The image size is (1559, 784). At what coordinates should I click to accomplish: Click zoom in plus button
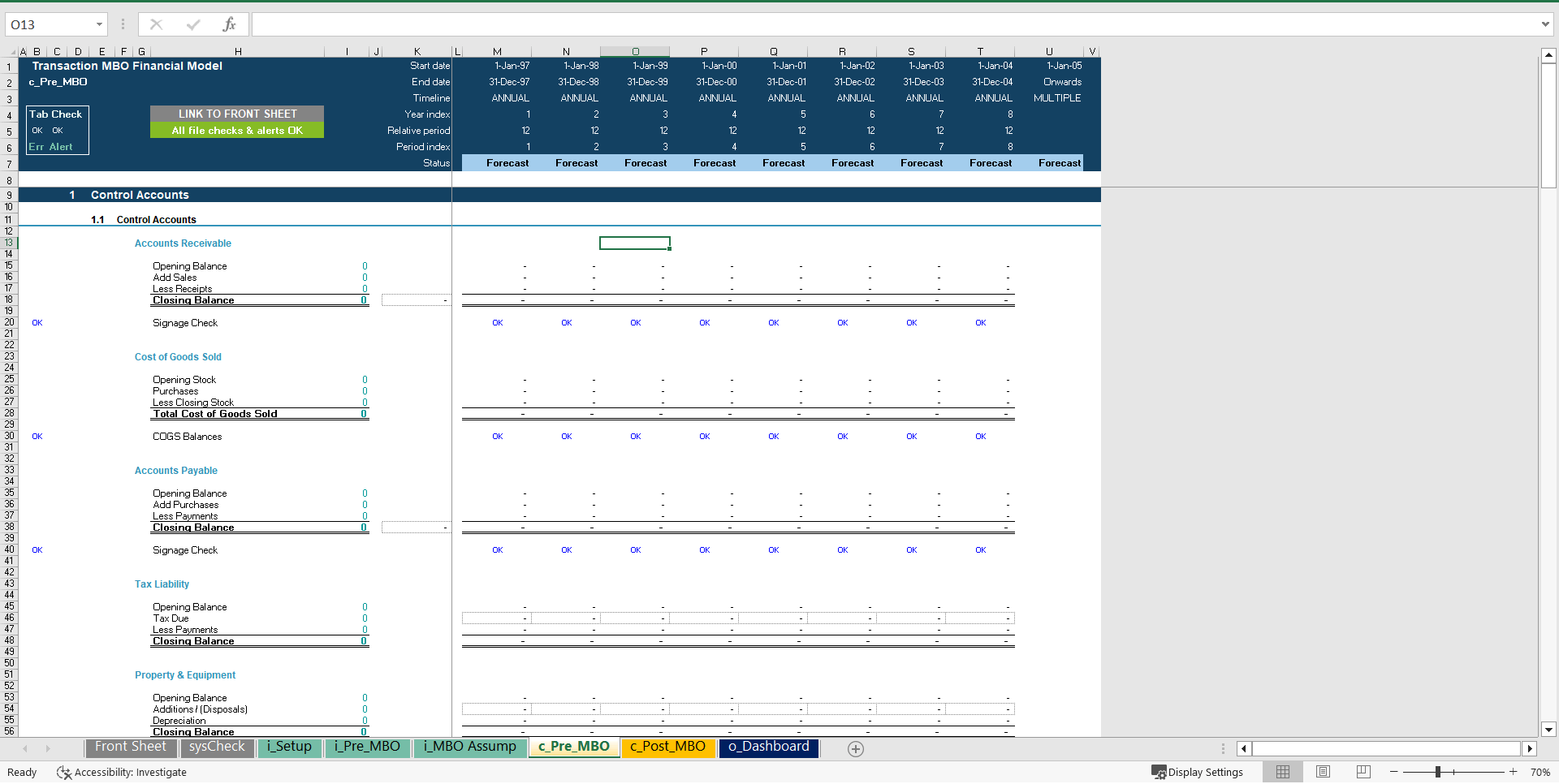(1513, 772)
